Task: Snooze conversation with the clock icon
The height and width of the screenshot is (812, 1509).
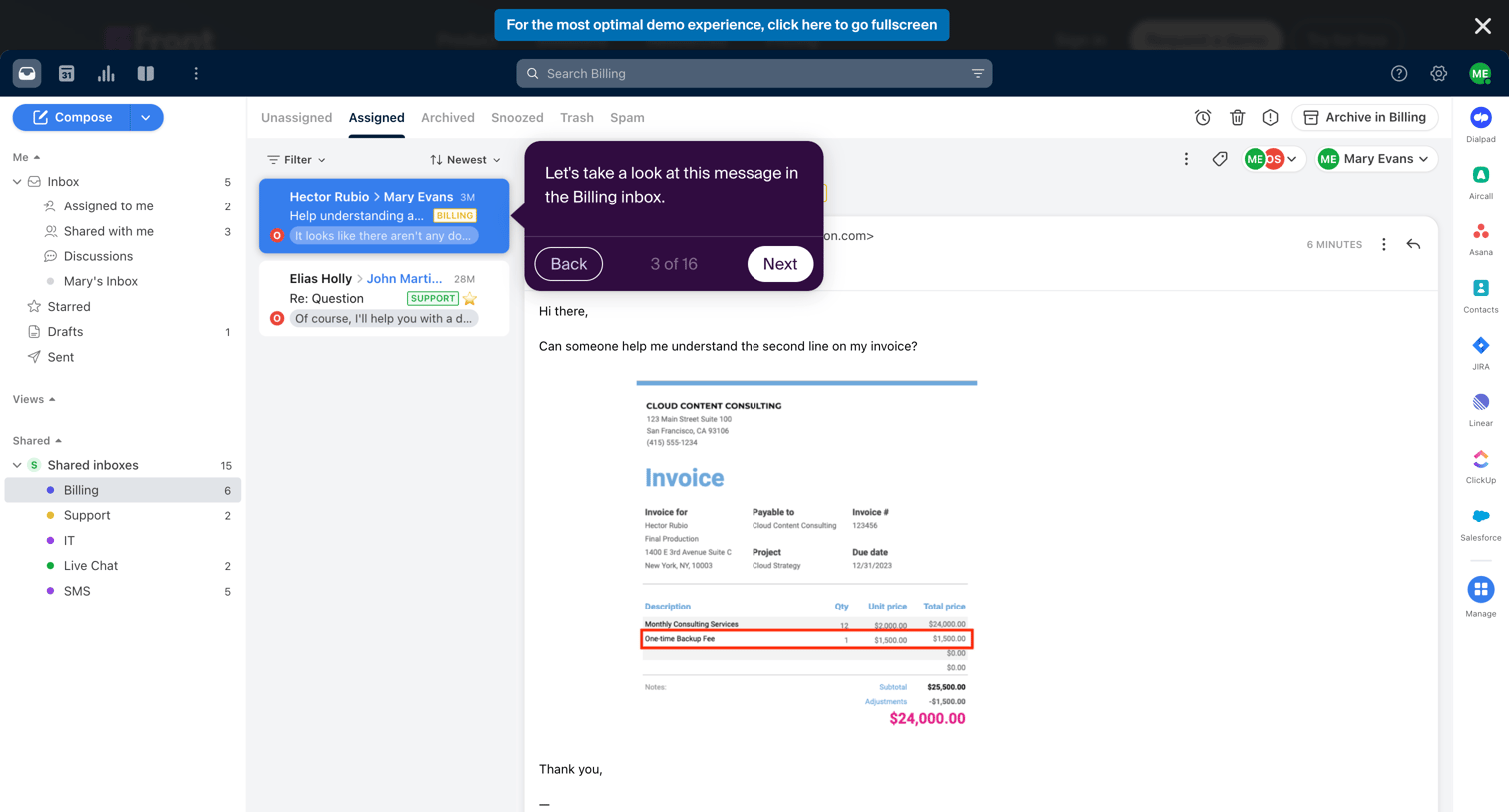Action: tap(1203, 117)
